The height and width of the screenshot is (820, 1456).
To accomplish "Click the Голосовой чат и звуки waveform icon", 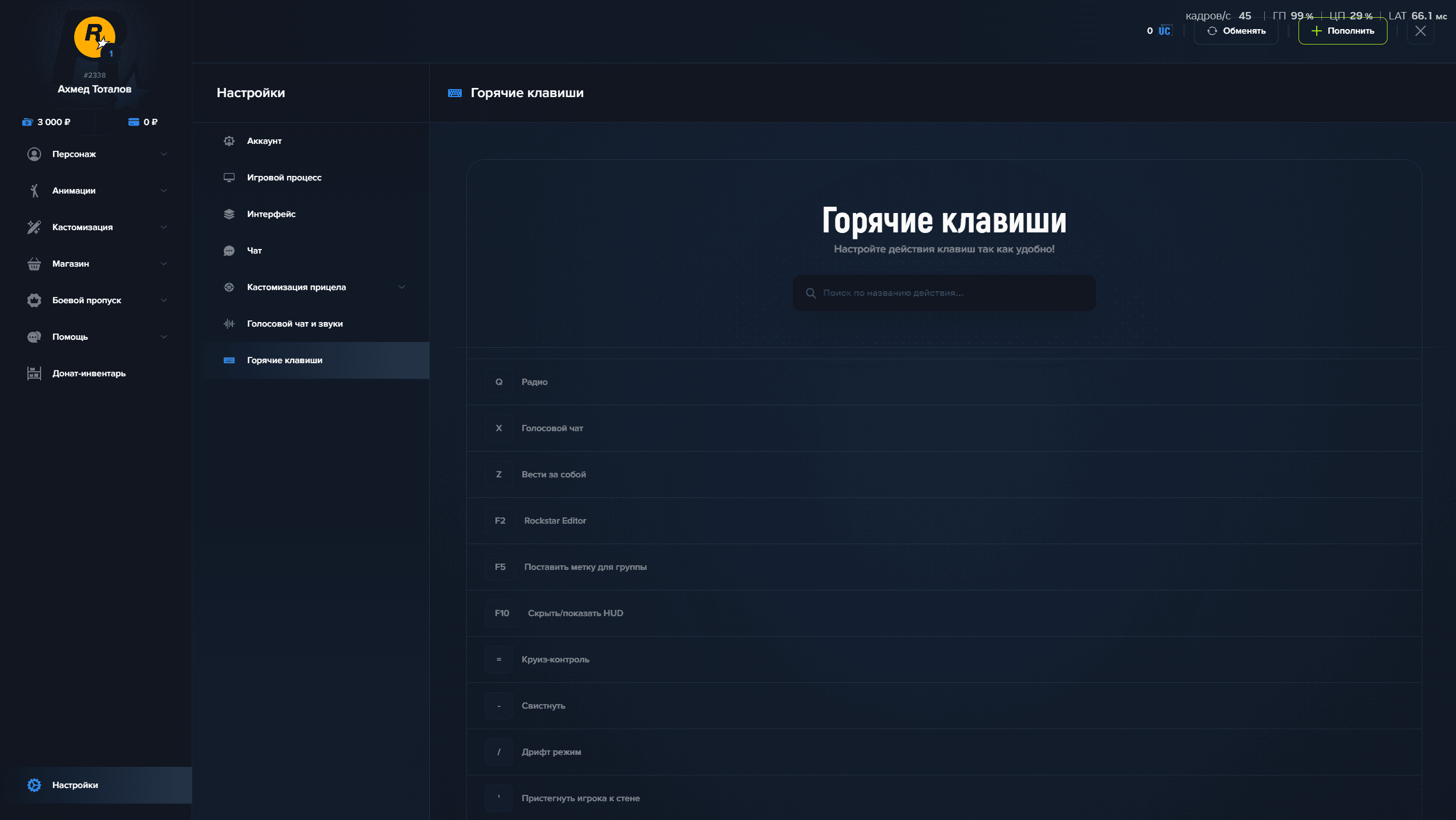I will click(x=229, y=324).
